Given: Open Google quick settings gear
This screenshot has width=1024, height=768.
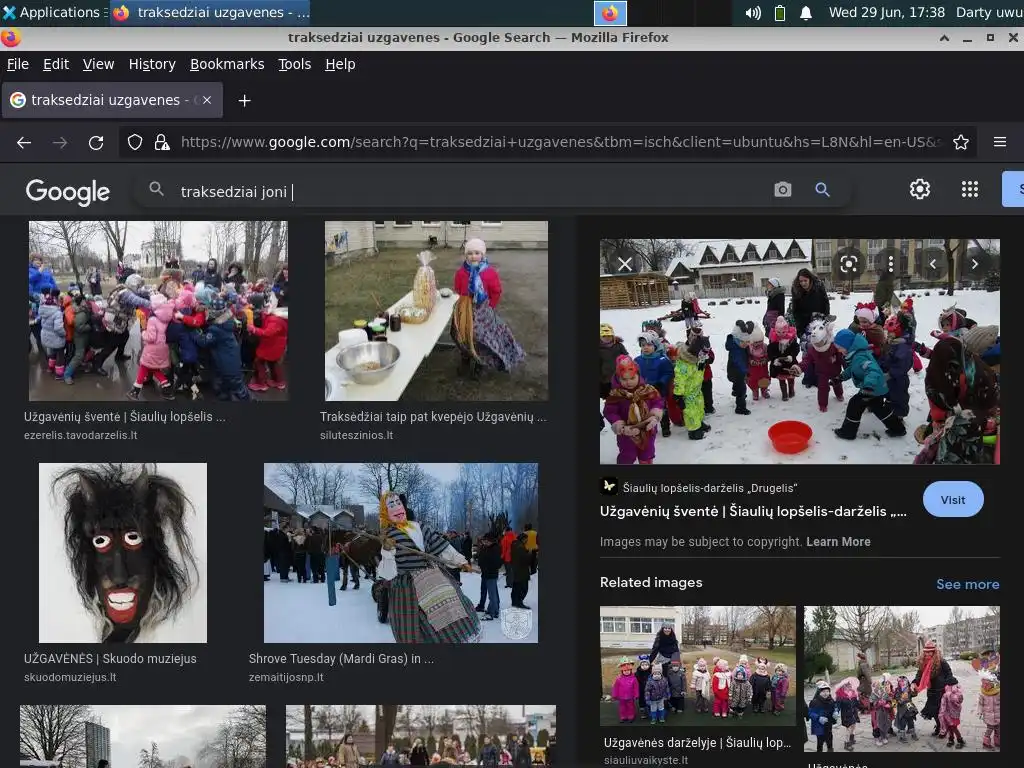Looking at the screenshot, I should pos(920,189).
